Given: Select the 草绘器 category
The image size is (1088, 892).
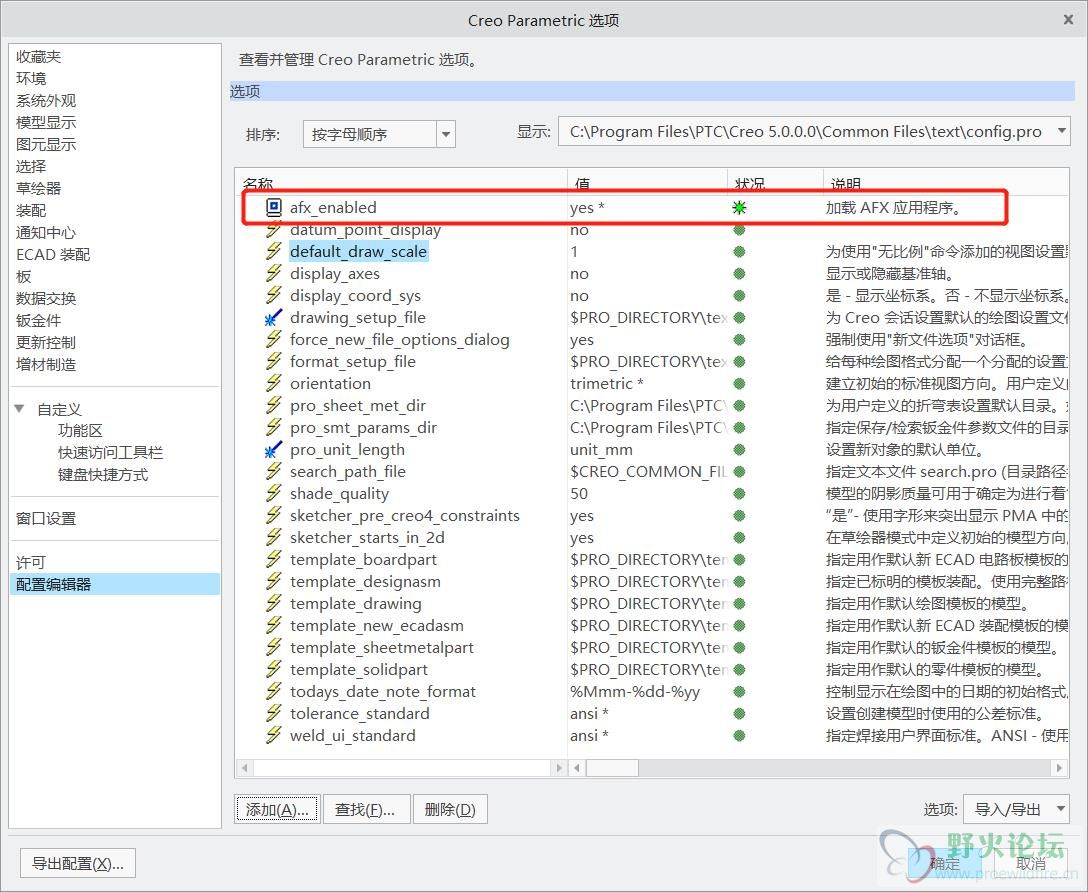Looking at the screenshot, I should 39,188.
